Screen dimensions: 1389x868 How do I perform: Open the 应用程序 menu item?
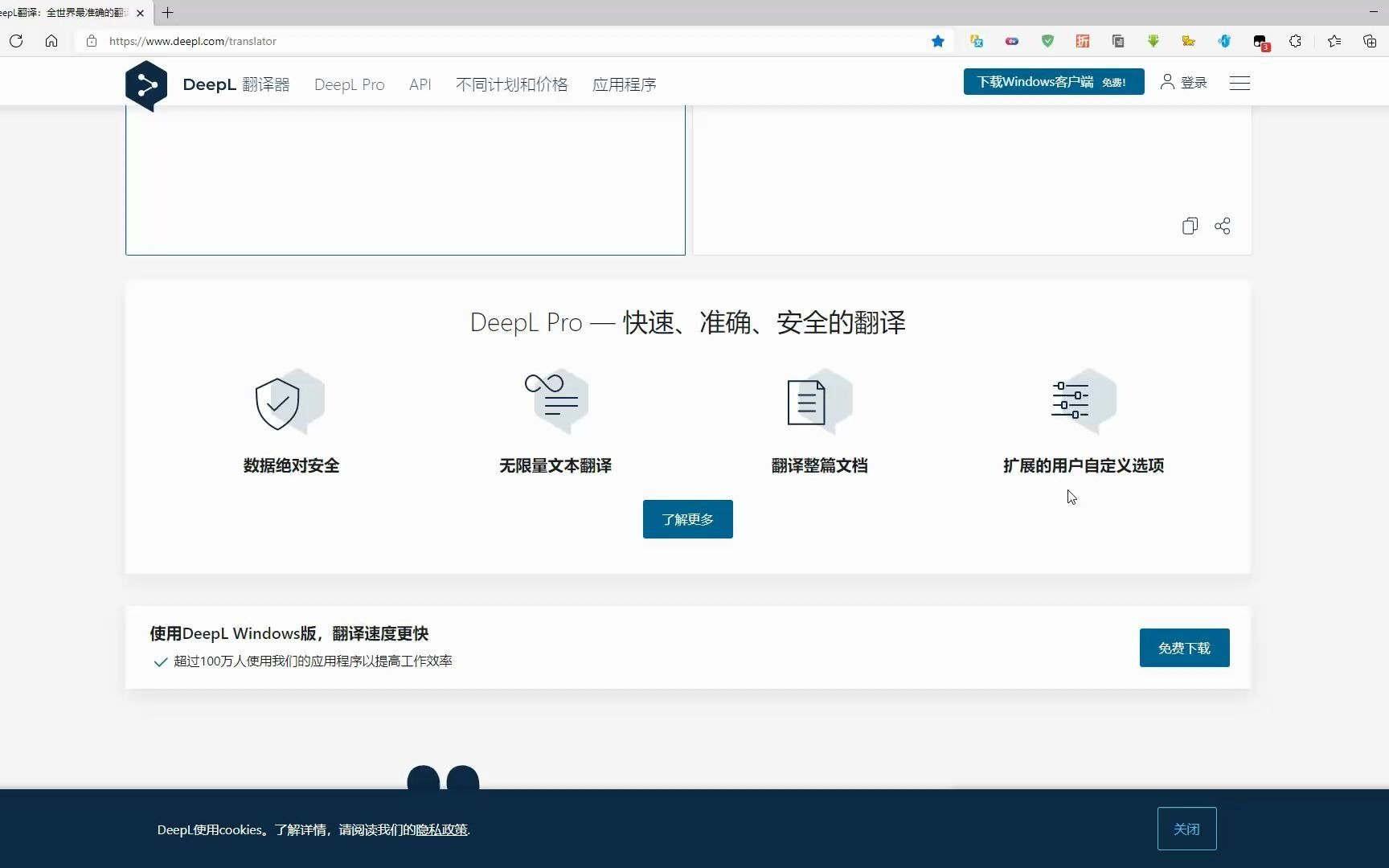pyautogui.click(x=624, y=84)
